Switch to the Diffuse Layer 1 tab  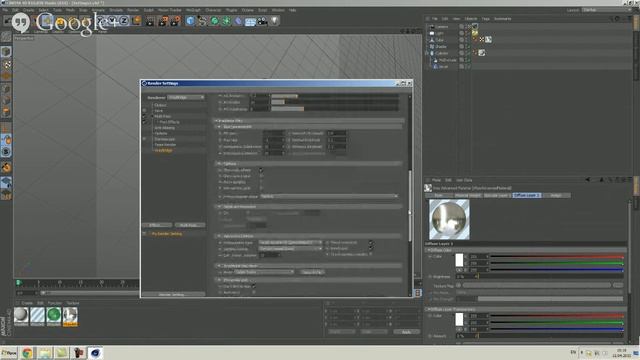tap(527, 196)
